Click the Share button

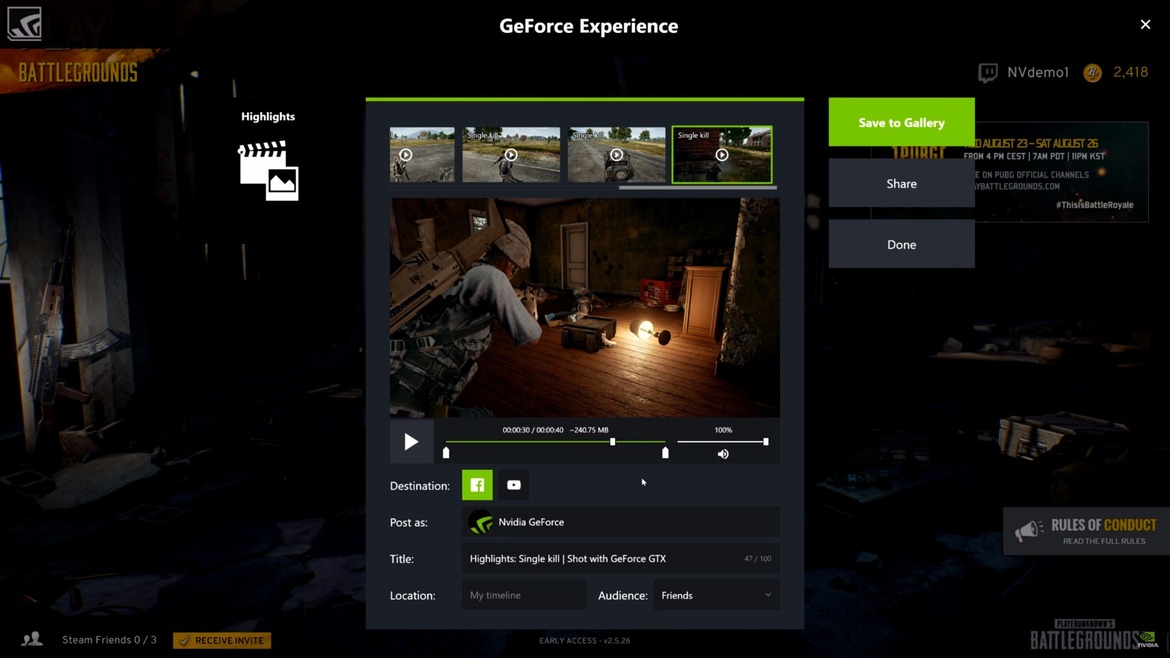(901, 184)
